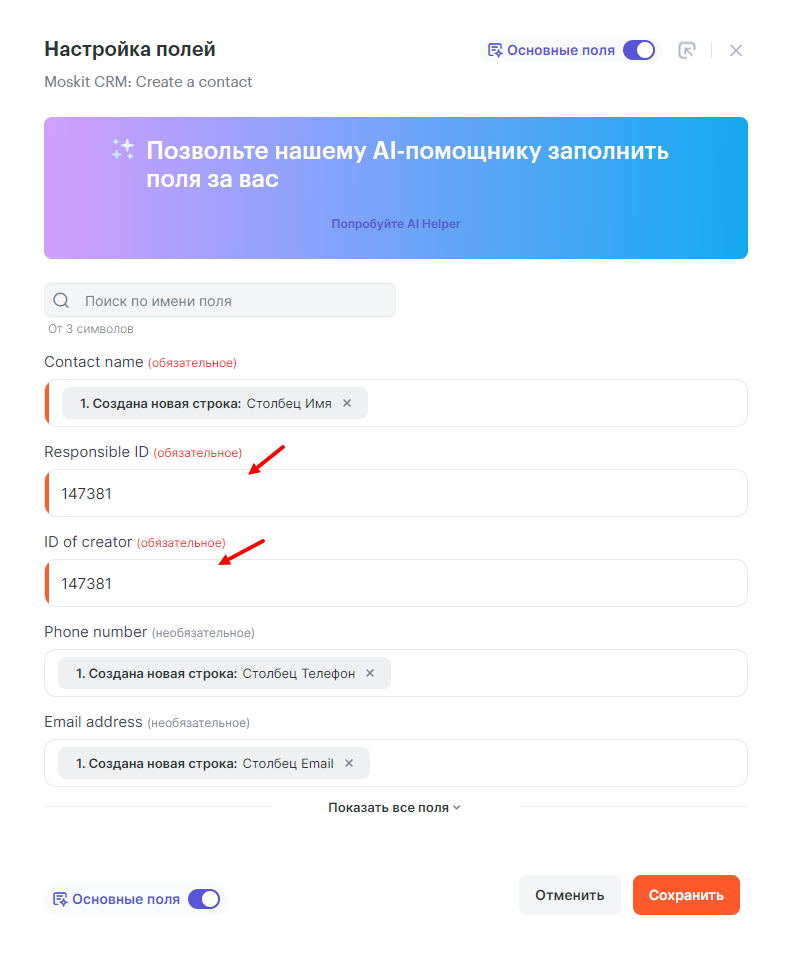Click the AI sparkle icon in banner

click(x=123, y=150)
